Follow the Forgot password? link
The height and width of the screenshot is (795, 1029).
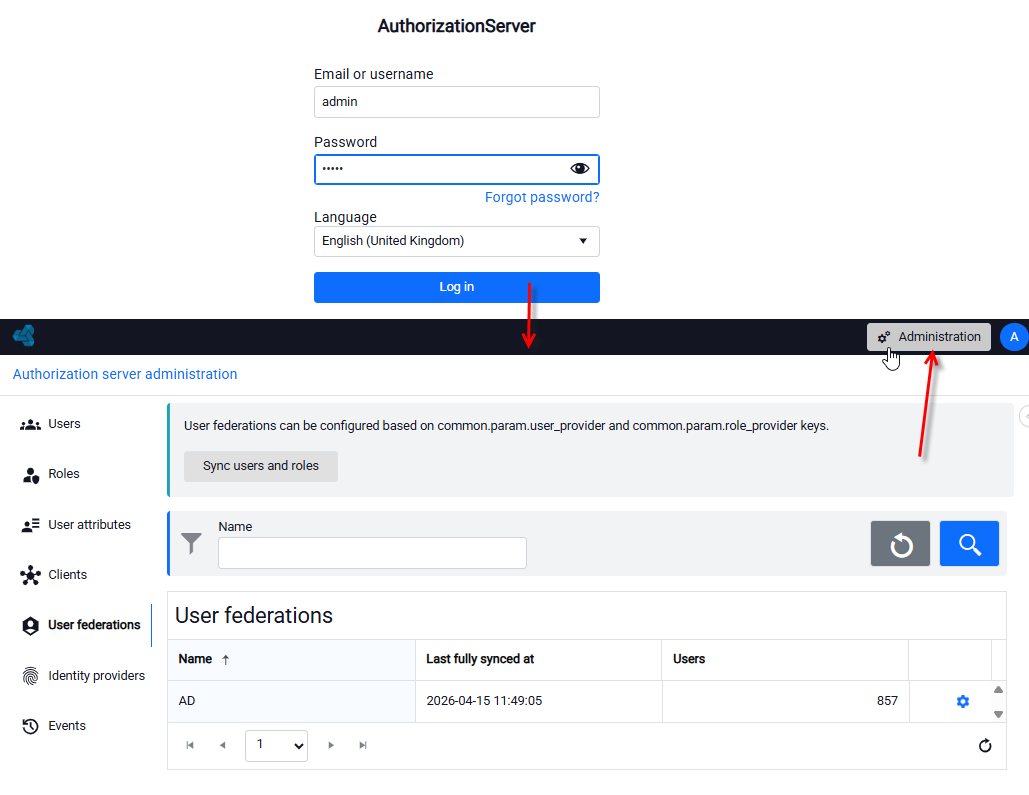[542, 197]
